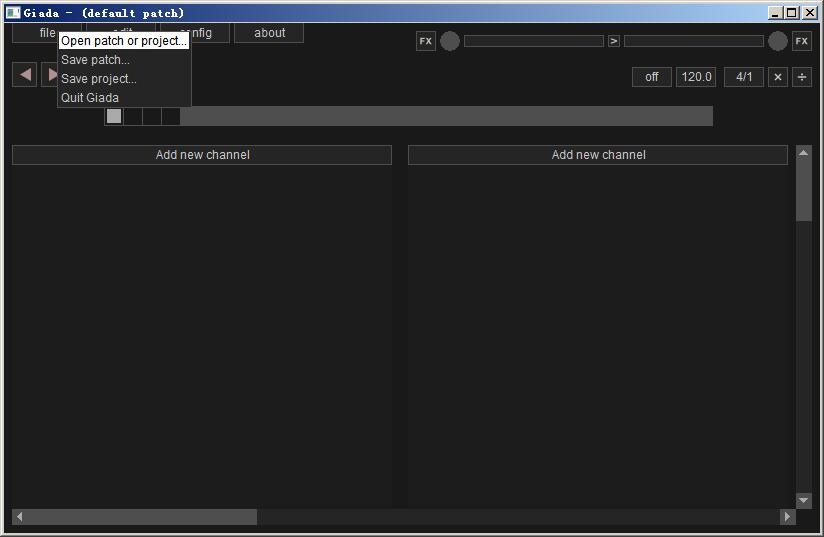Screen dimensions: 824x537
Task: Open the about menu button
Action: tap(269, 33)
